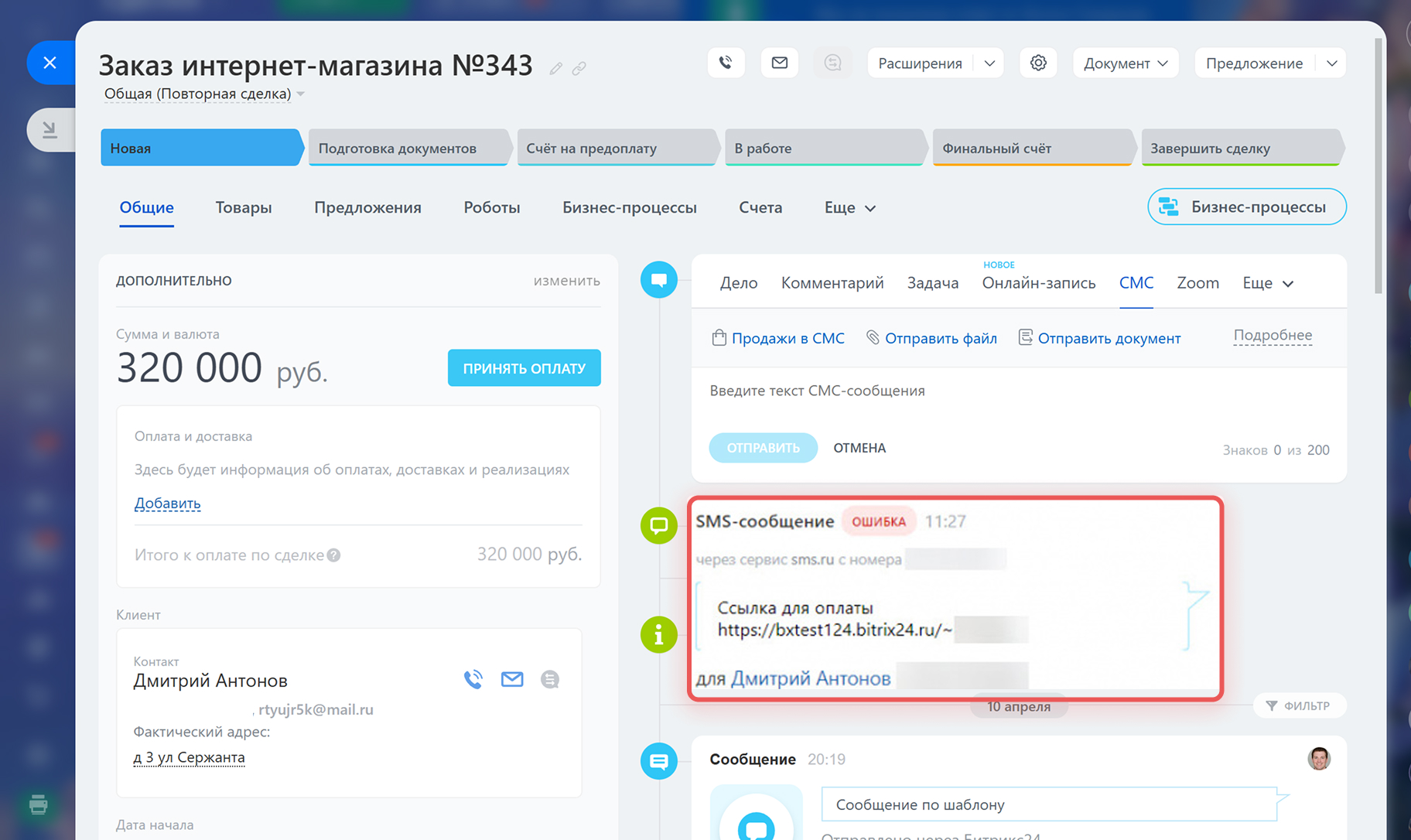The width and height of the screenshot is (1411, 840).
Task: Move the deal to Подготовка документов stage
Action: pos(408,148)
